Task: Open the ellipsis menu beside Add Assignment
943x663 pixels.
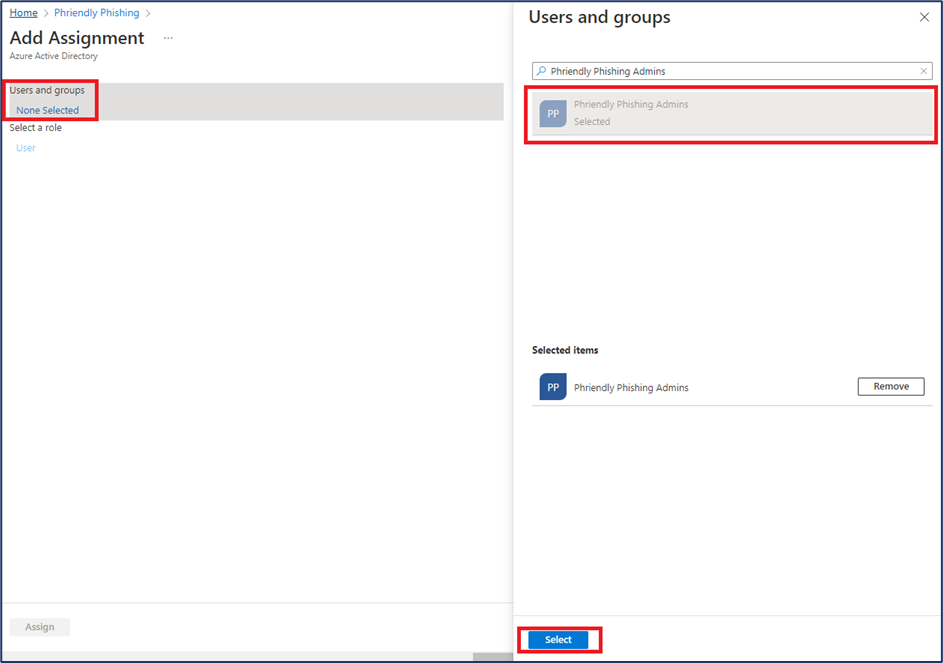Action: point(168,38)
